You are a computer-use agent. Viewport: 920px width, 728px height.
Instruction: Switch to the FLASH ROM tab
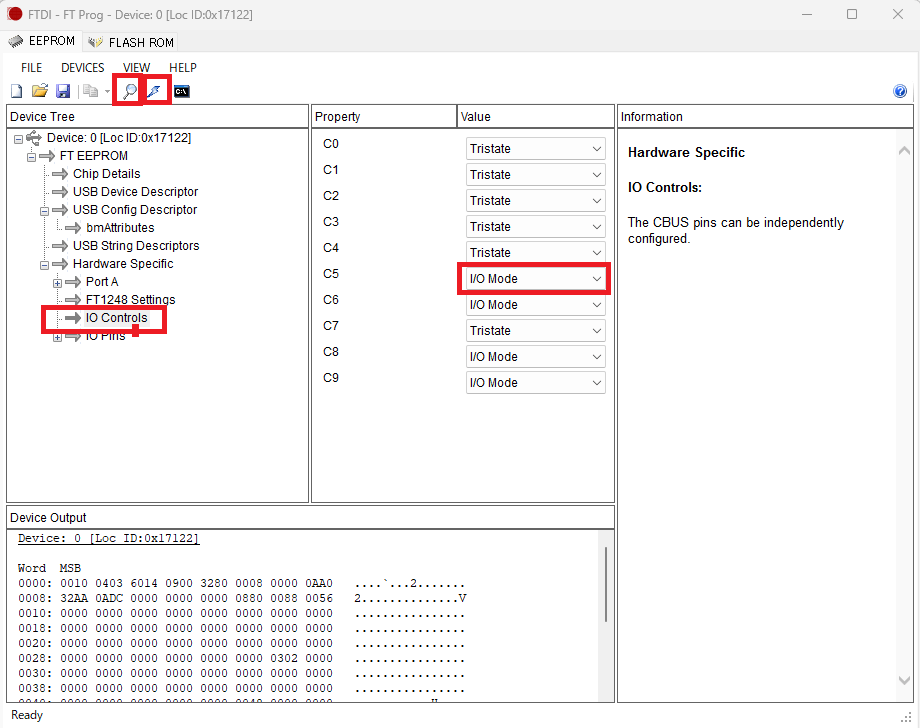[130, 42]
